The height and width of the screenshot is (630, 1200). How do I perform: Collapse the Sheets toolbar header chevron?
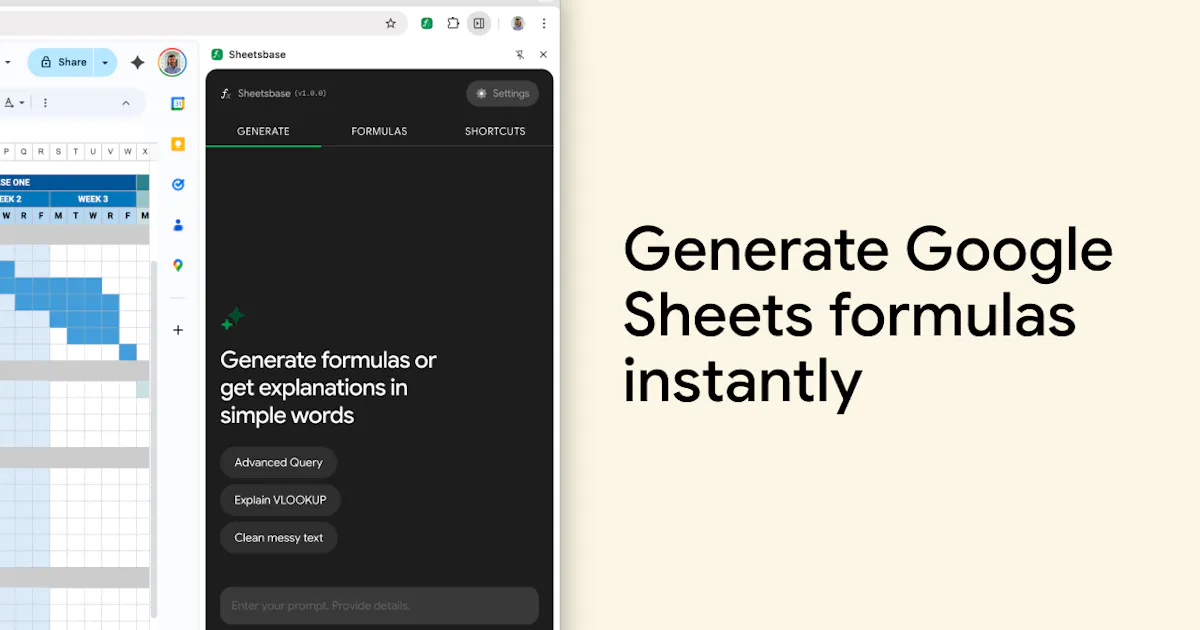click(x=126, y=103)
